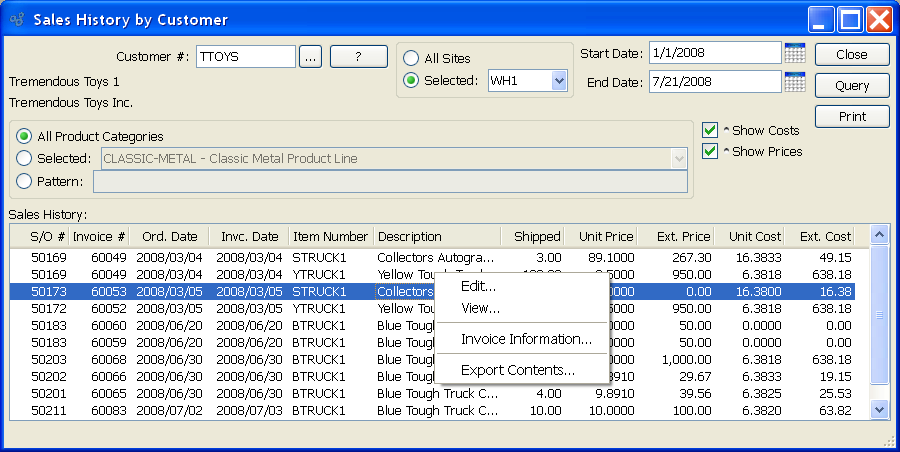Choose the Pattern radio button
900x452 pixels.
point(24,181)
